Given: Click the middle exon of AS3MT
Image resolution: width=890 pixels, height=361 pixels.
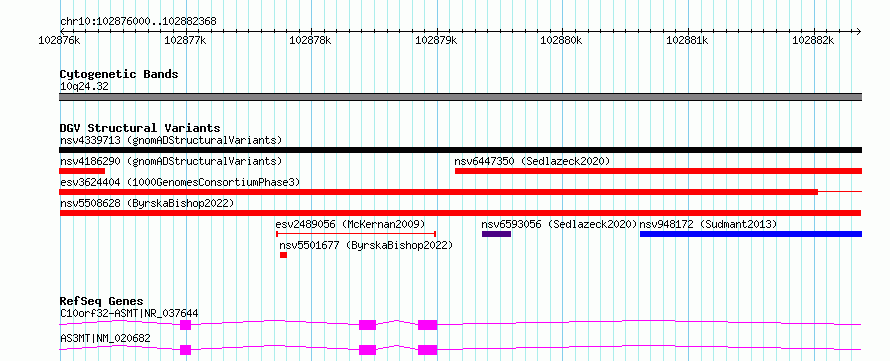Looking at the screenshot, I should pyautogui.click(x=367, y=350).
